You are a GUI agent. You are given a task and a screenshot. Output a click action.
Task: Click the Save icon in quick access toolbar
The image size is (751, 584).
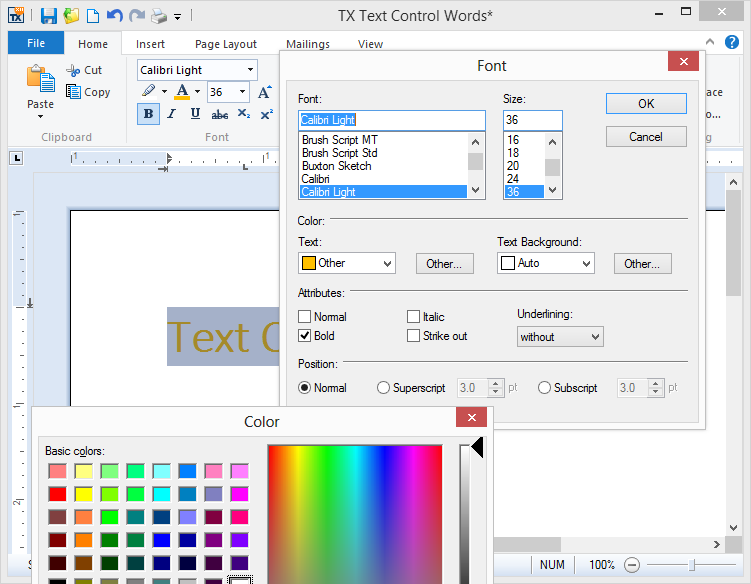click(49, 16)
